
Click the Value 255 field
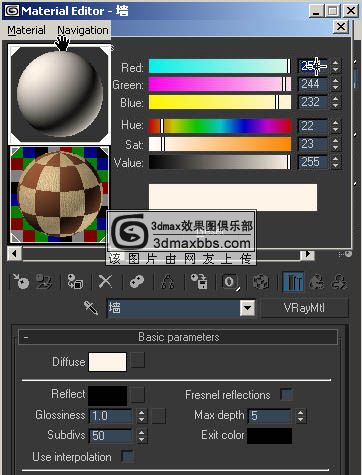tap(312, 162)
